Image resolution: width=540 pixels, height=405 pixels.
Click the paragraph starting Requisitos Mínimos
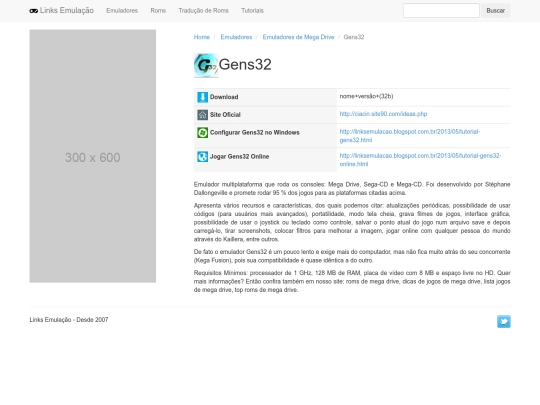[x=352, y=281]
